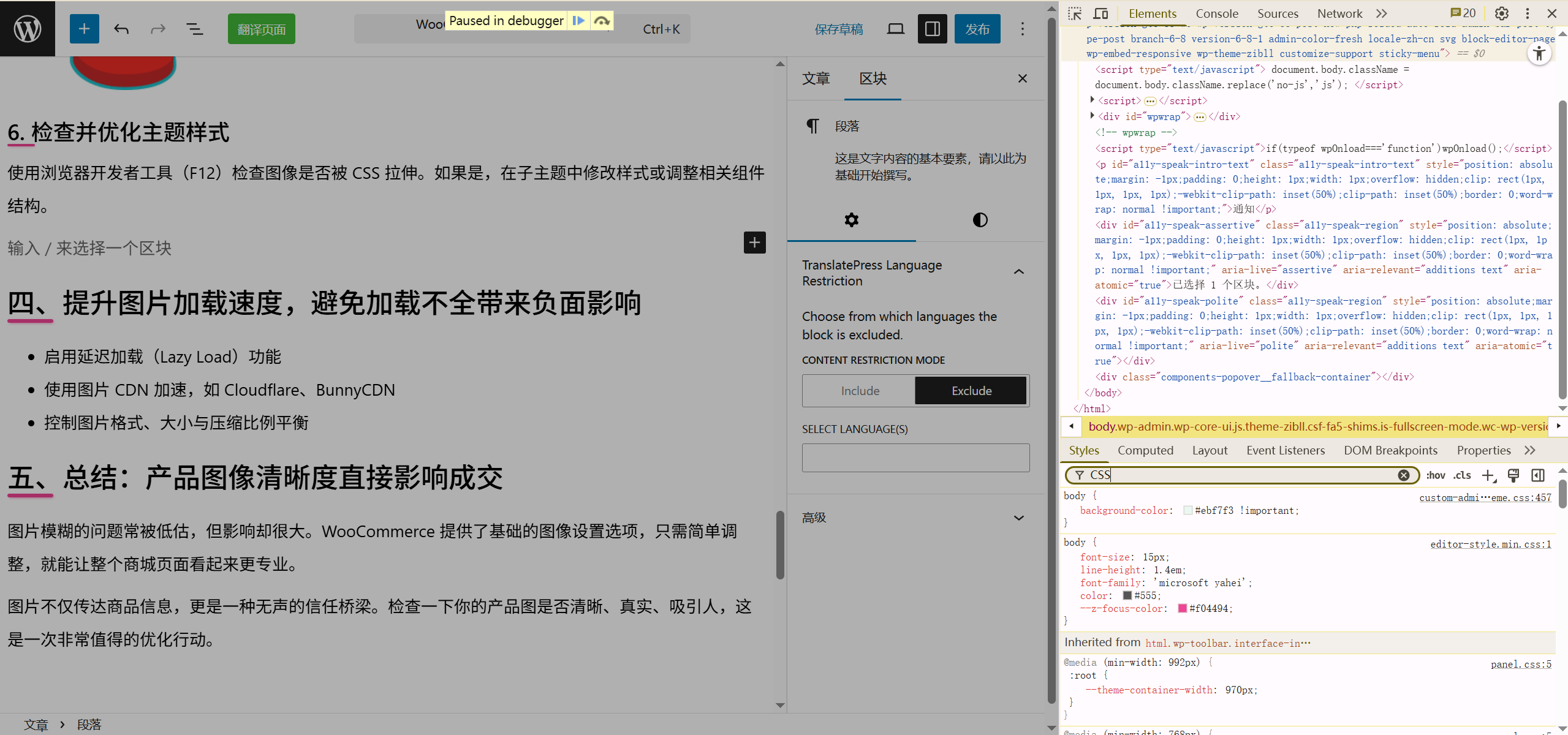
Task: Select the inspect element icon in DevTools
Action: [x=1075, y=13]
